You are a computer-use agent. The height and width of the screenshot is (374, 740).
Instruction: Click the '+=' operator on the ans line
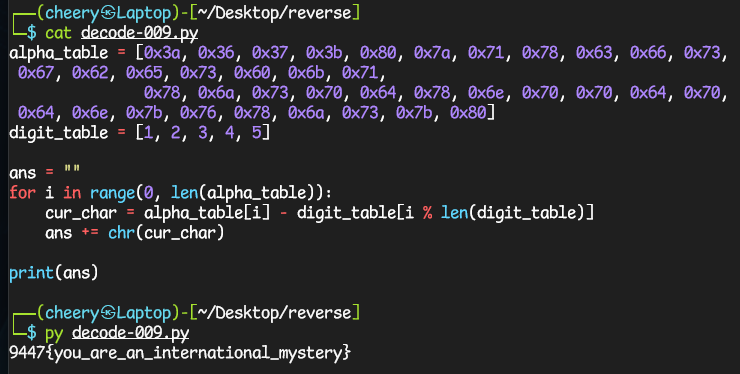click(x=90, y=233)
